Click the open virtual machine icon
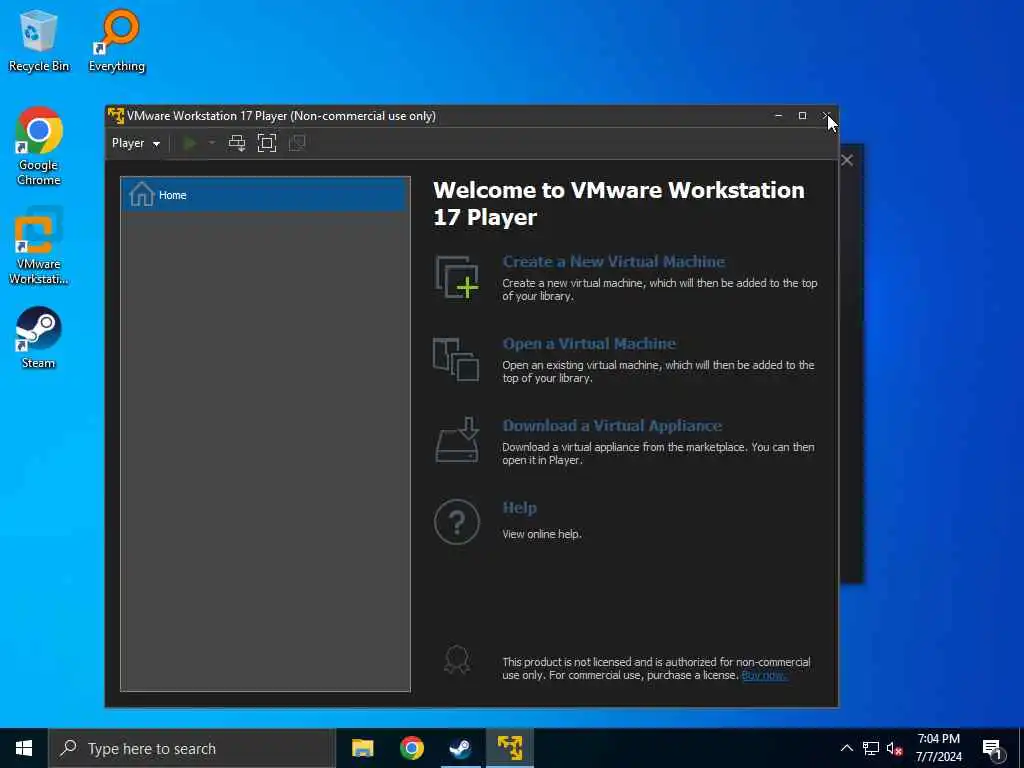The width and height of the screenshot is (1024, 768). [x=456, y=359]
